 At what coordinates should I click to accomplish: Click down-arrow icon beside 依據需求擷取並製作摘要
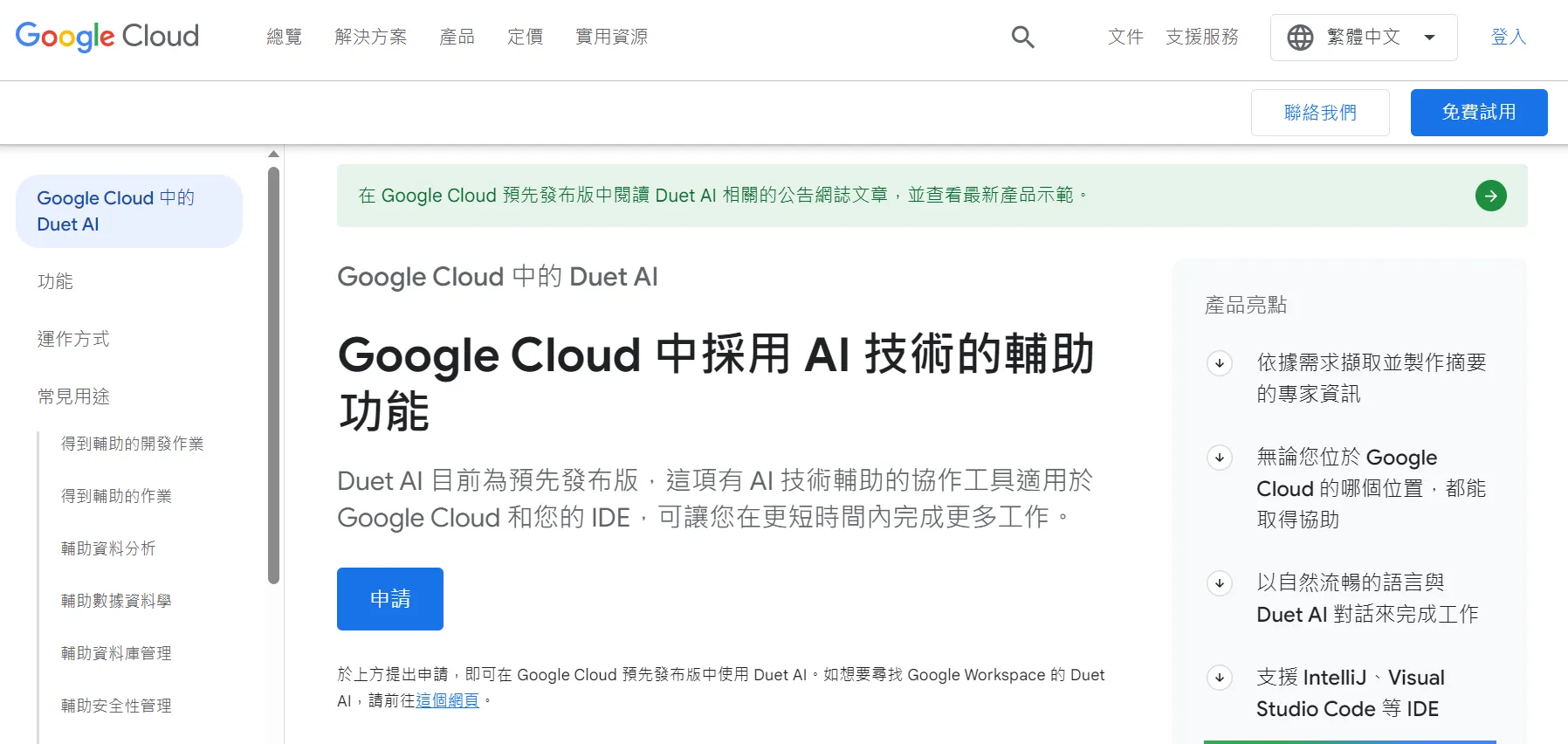click(1220, 363)
